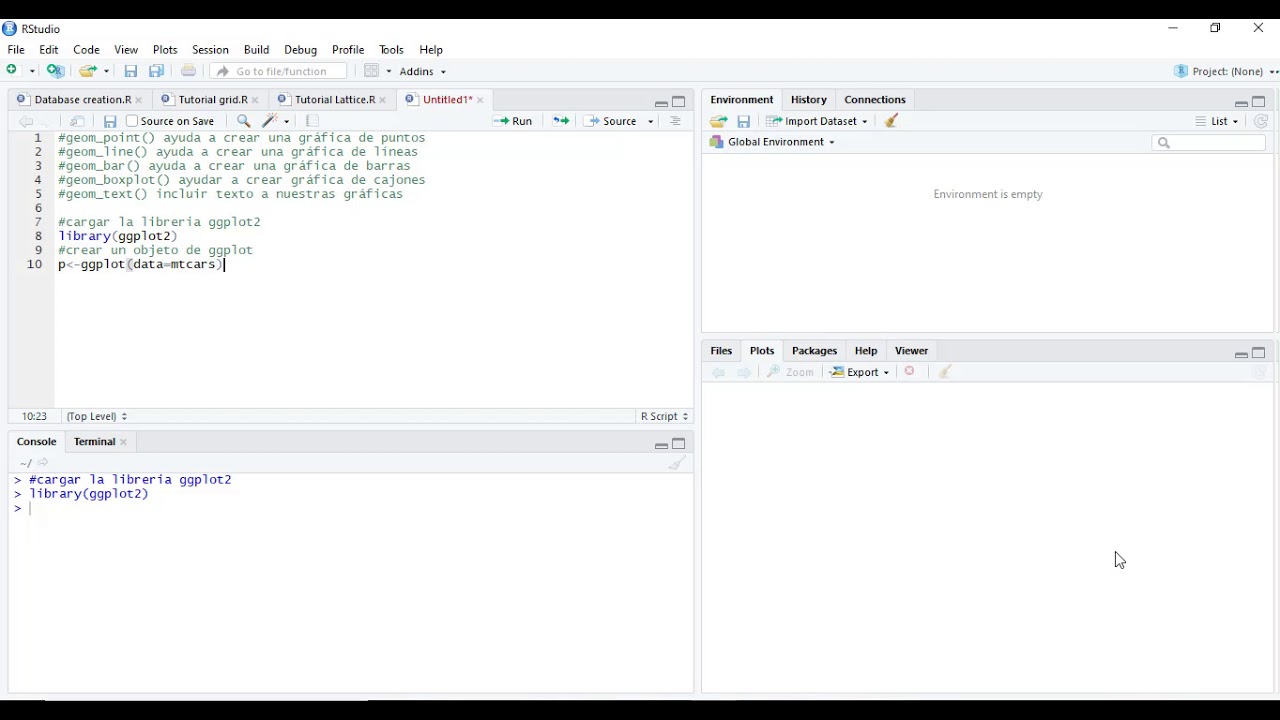
Task: Toggle Source on Save checkbox
Action: tap(132, 121)
